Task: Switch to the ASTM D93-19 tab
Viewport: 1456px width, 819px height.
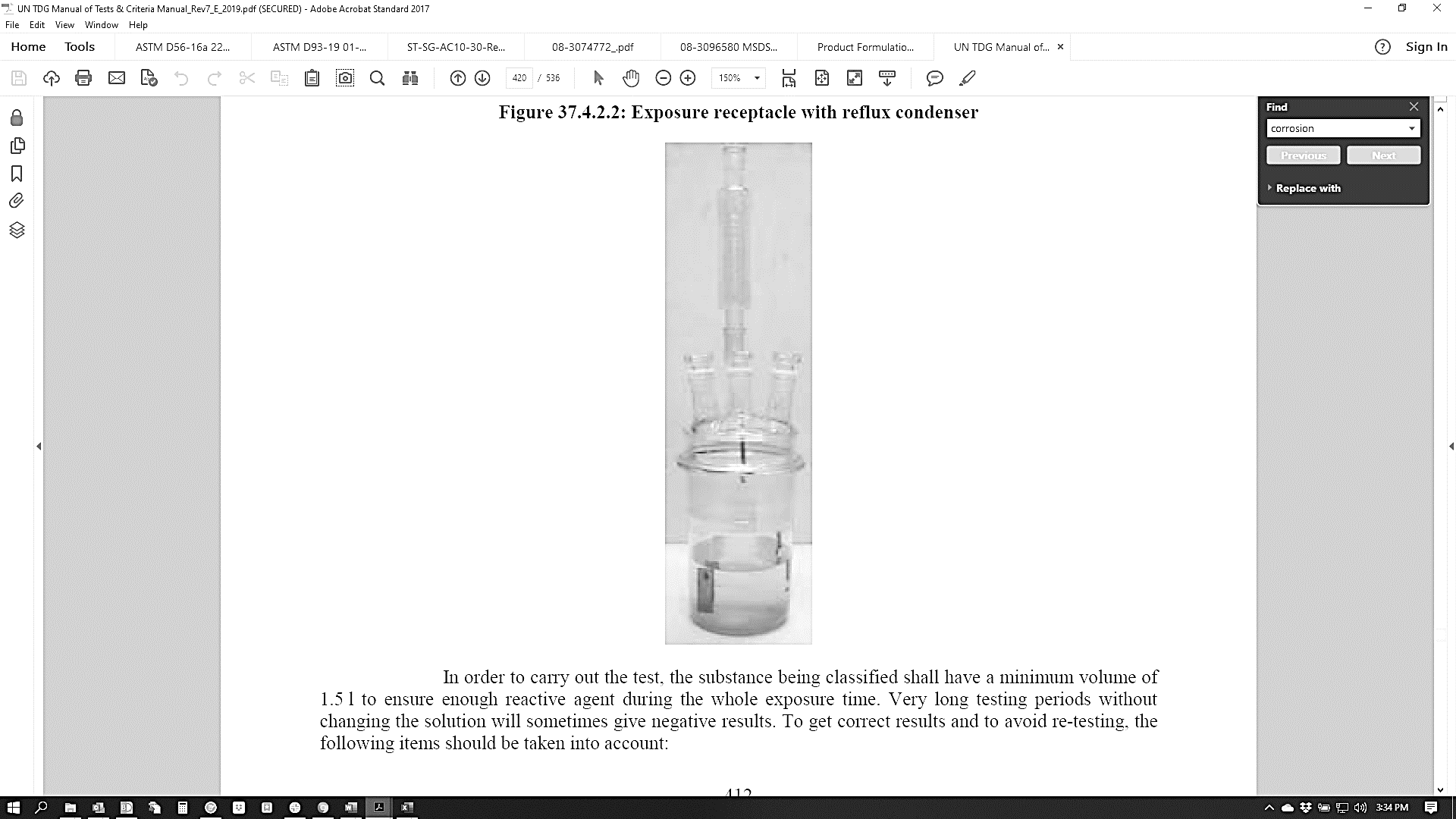Action: 318,47
